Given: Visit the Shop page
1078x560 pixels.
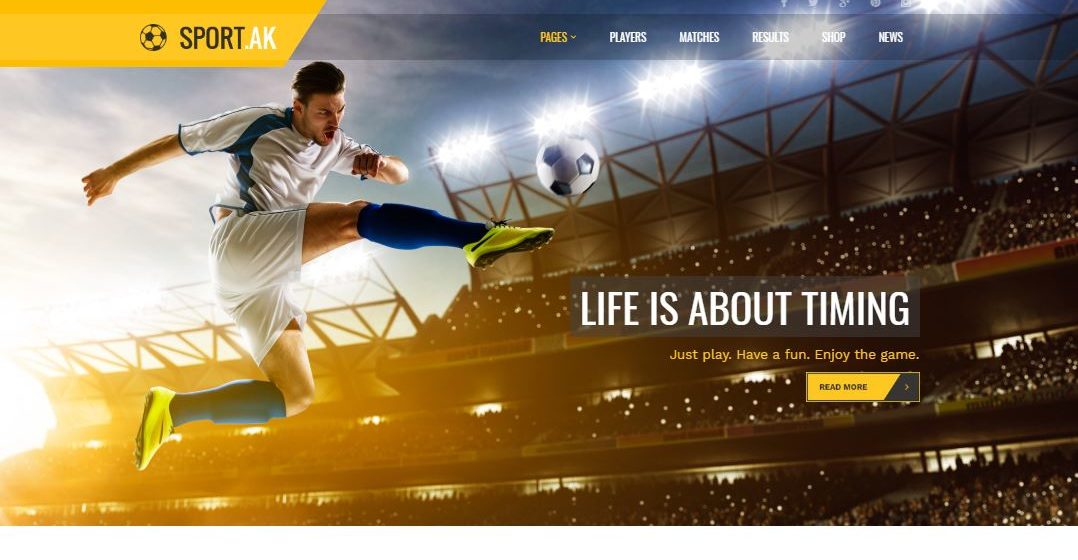Looking at the screenshot, I should click(833, 37).
